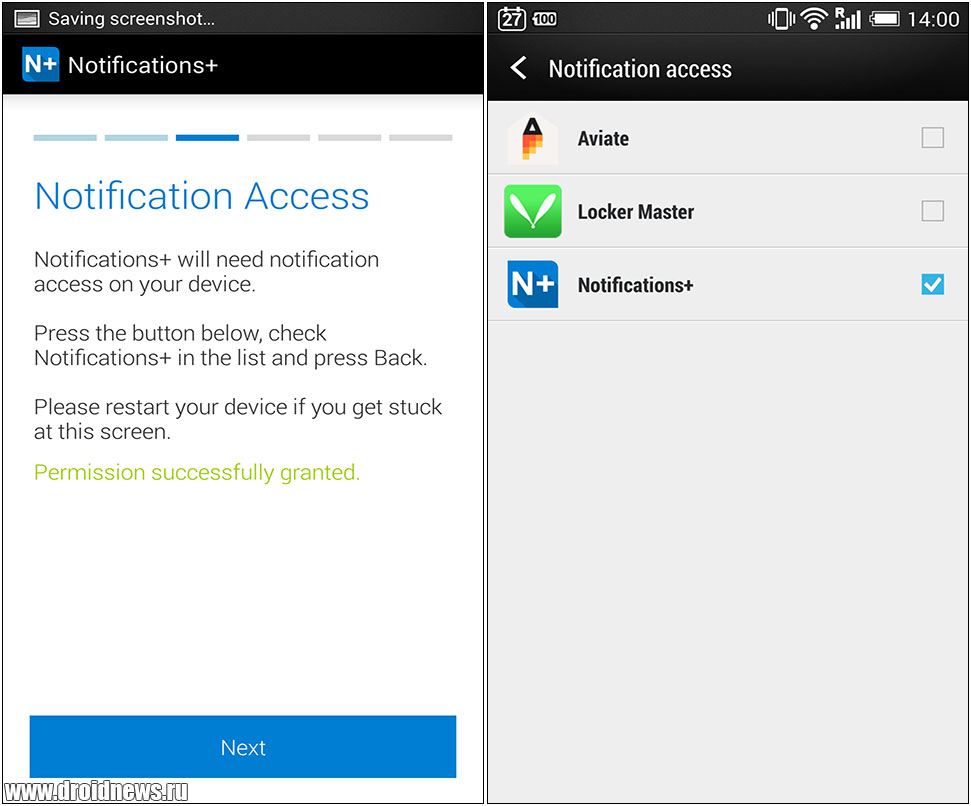Tap the 'Notification Access' heading
The width and height of the screenshot is (971, 806).
202,196
